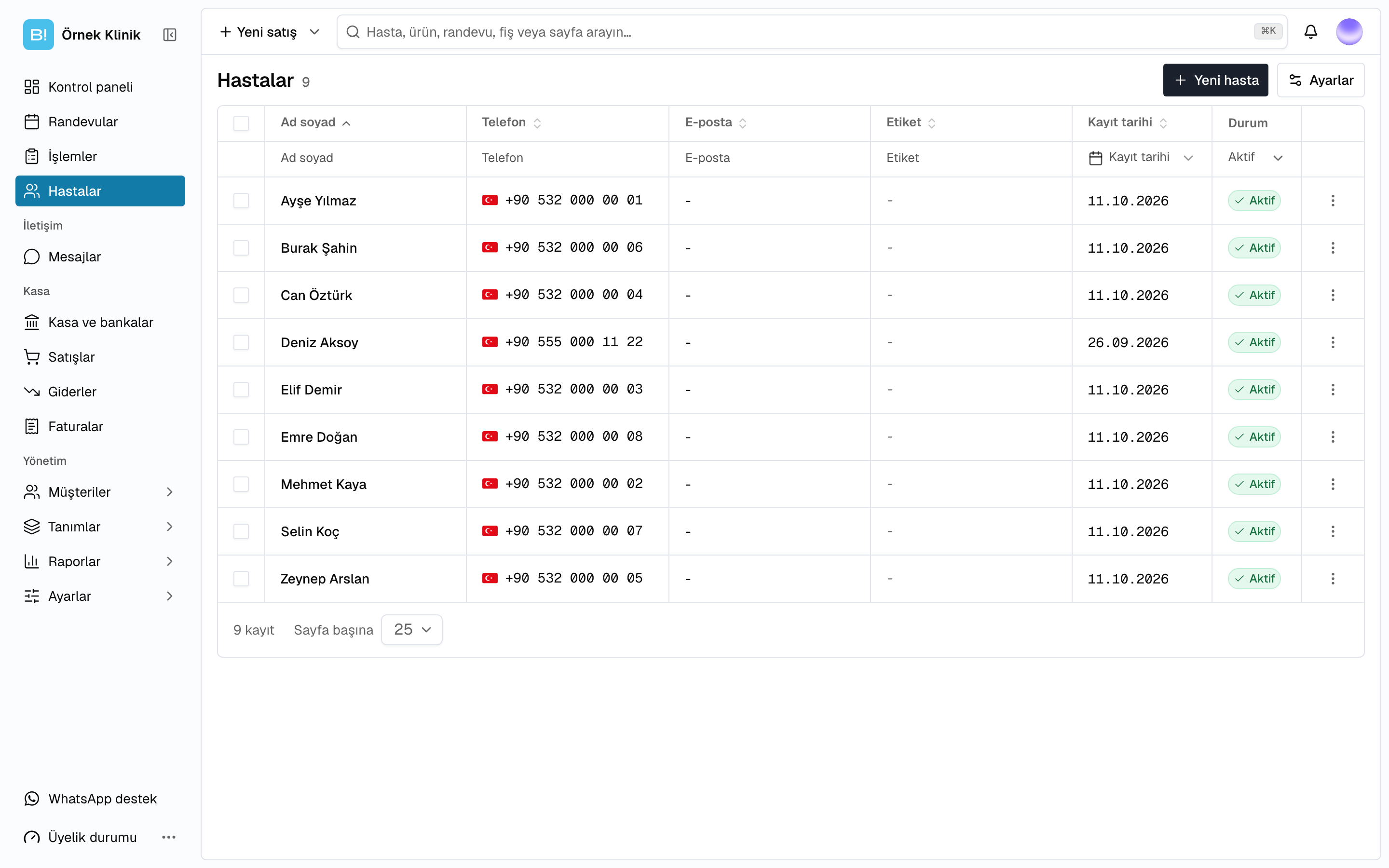Check the Mehmet Kaya row checkbox
This screenshot has width=1389, height=868.
(x=241, y=484)
